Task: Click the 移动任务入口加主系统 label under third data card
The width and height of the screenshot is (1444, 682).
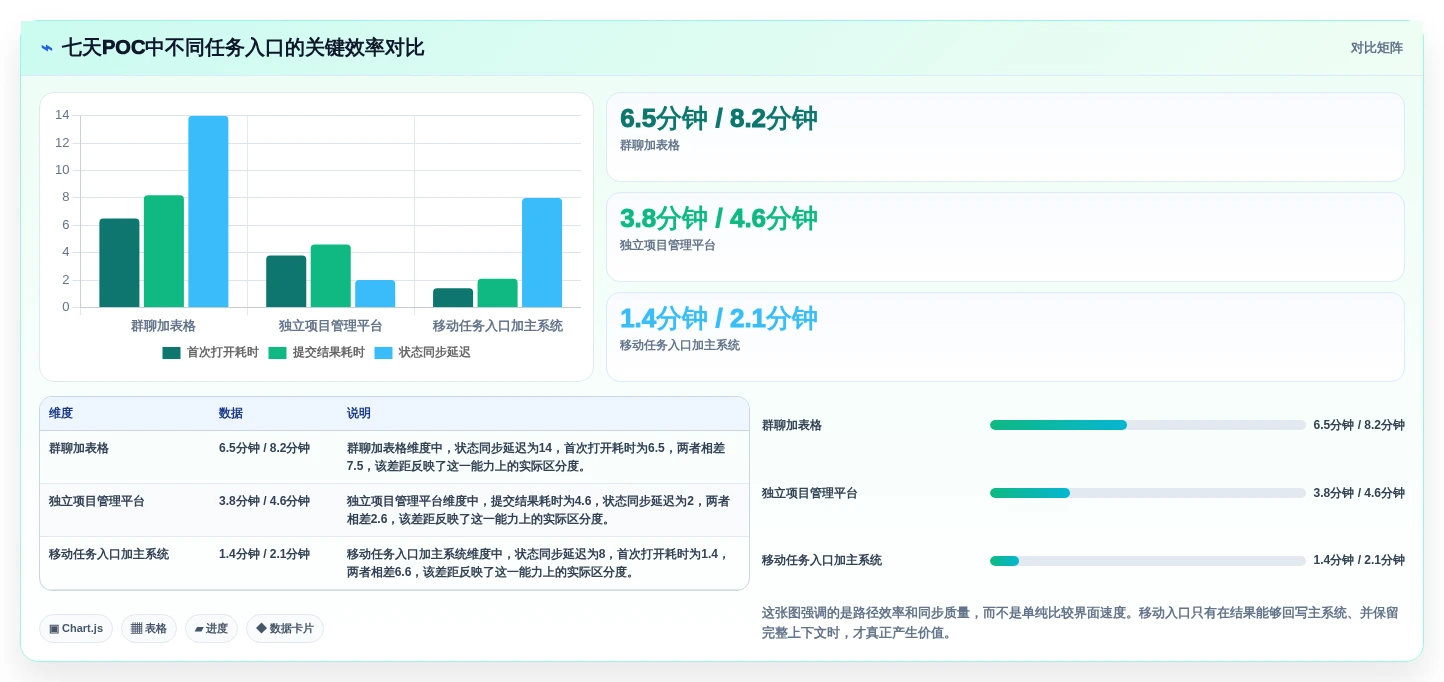Action: point(680,345)
